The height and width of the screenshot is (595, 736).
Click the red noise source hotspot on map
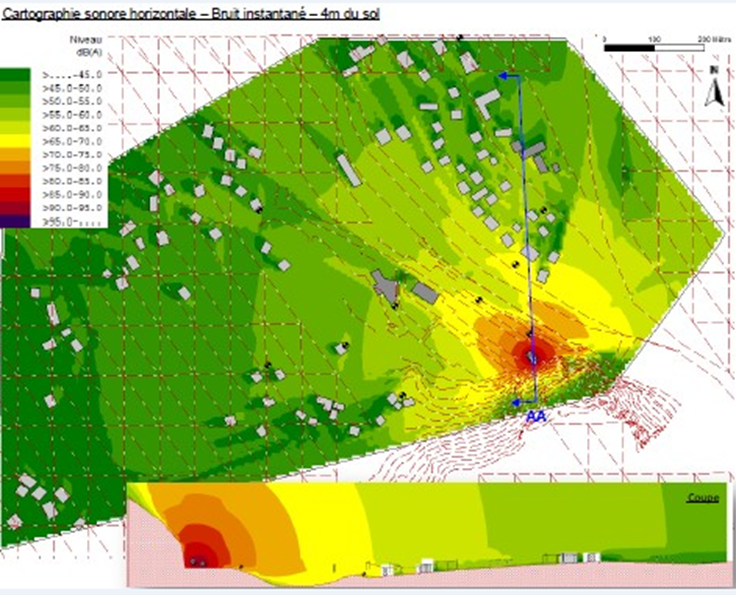point(533,357)
